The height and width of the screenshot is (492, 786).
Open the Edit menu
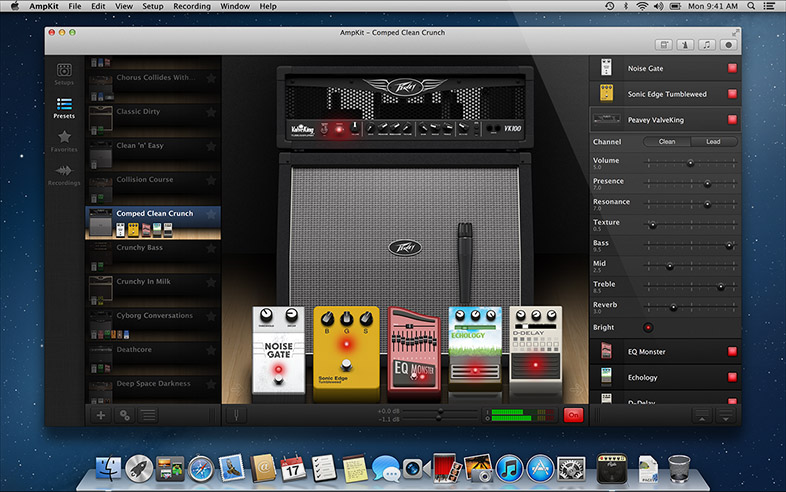click(x=98, y=6)
